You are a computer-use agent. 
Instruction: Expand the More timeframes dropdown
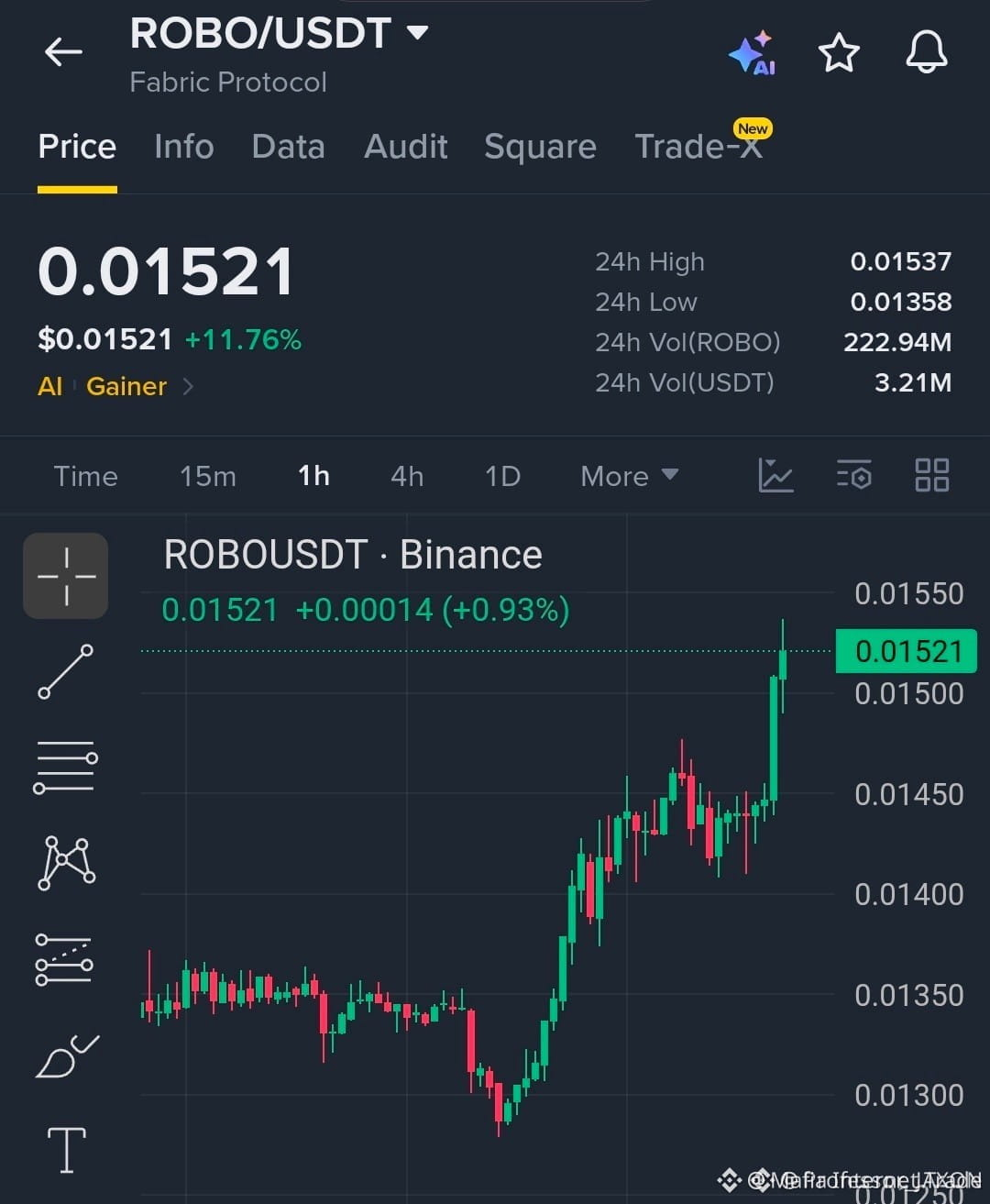click(x=630, y=476)
